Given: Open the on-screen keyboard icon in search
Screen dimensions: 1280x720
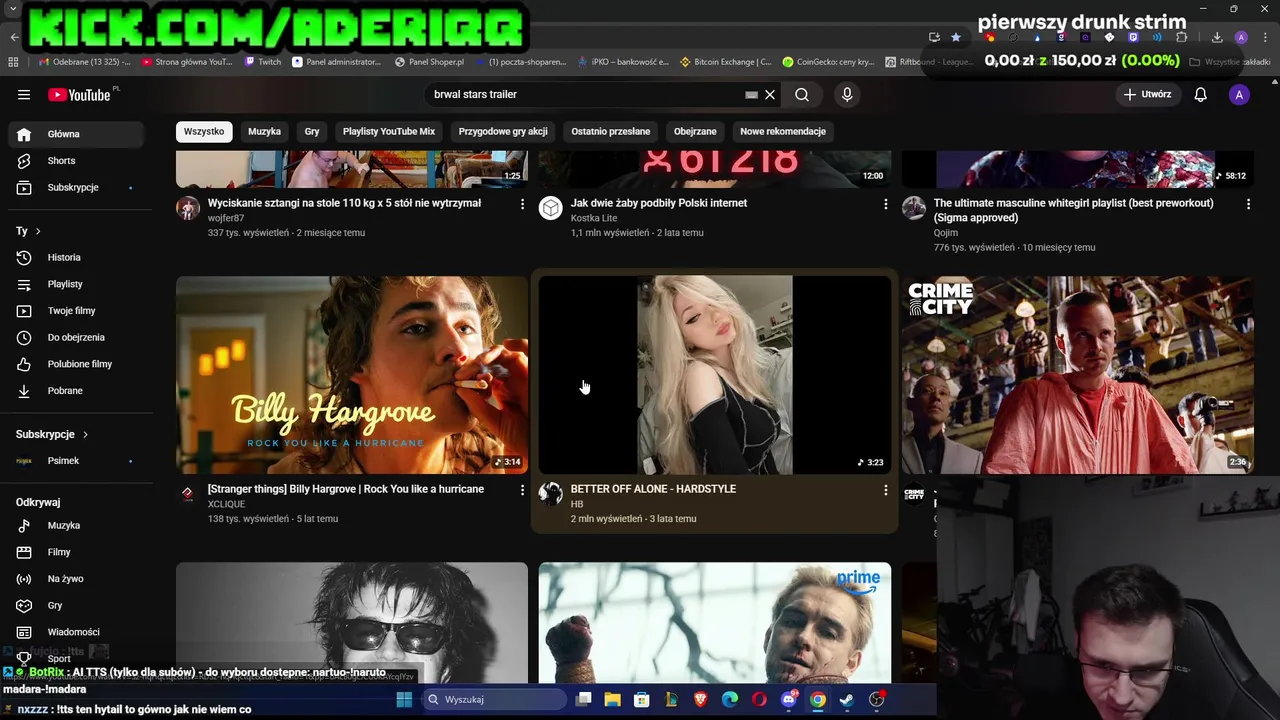Looking at the screenshot, I should (x=751, y=94).
